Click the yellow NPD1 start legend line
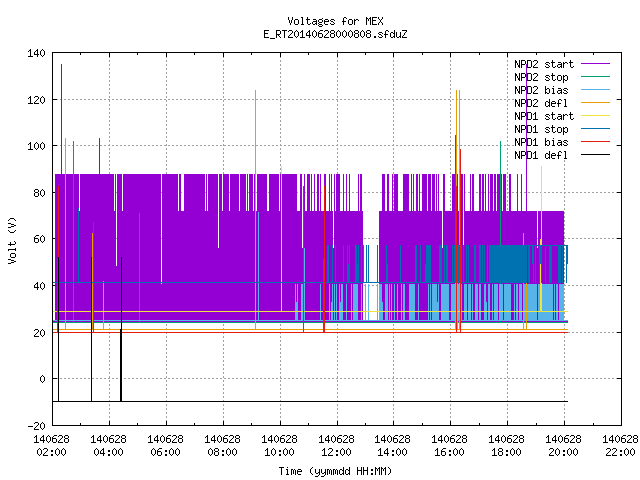Viewport: 640px width, 480px height. tap(596, 116)
